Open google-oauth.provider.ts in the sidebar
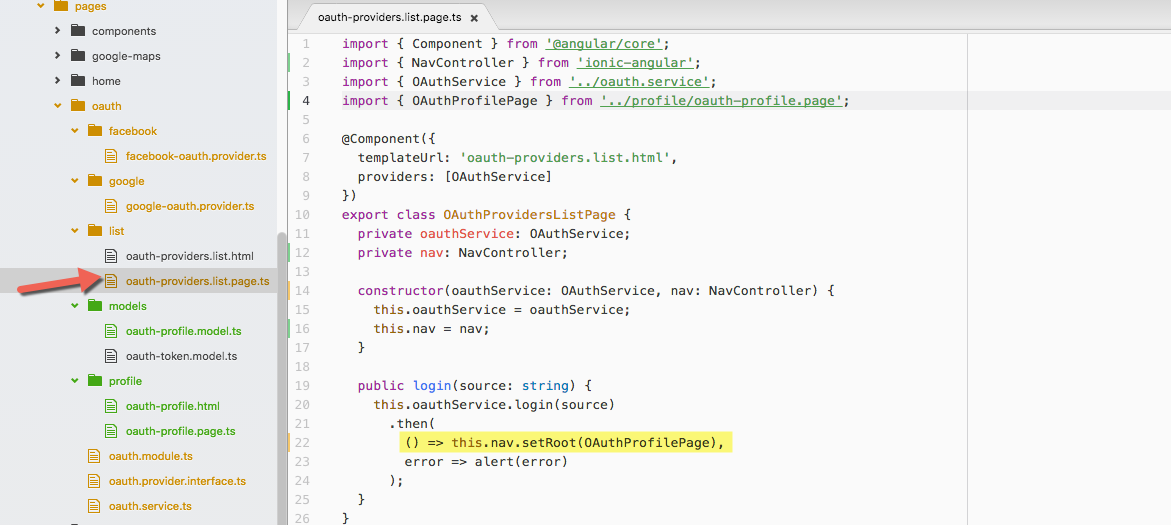This screenshot has height=525, width=1171. [x=190, y=206]
